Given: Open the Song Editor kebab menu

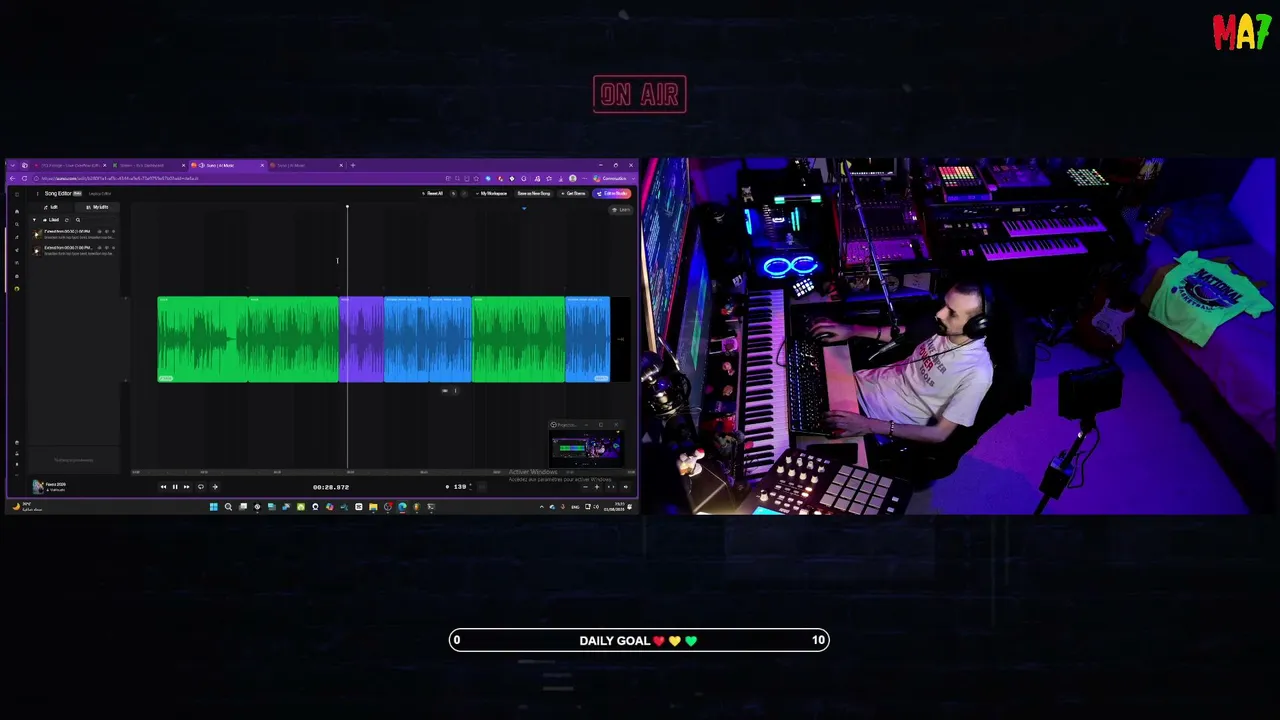Looking at the screenshot, I should pyautogui.click(x=37, y=193).
